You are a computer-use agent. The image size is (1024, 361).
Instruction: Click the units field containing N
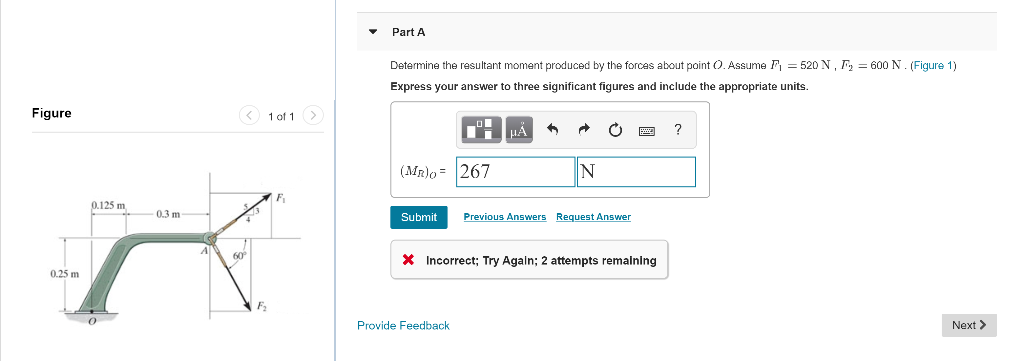coord(636,172)
